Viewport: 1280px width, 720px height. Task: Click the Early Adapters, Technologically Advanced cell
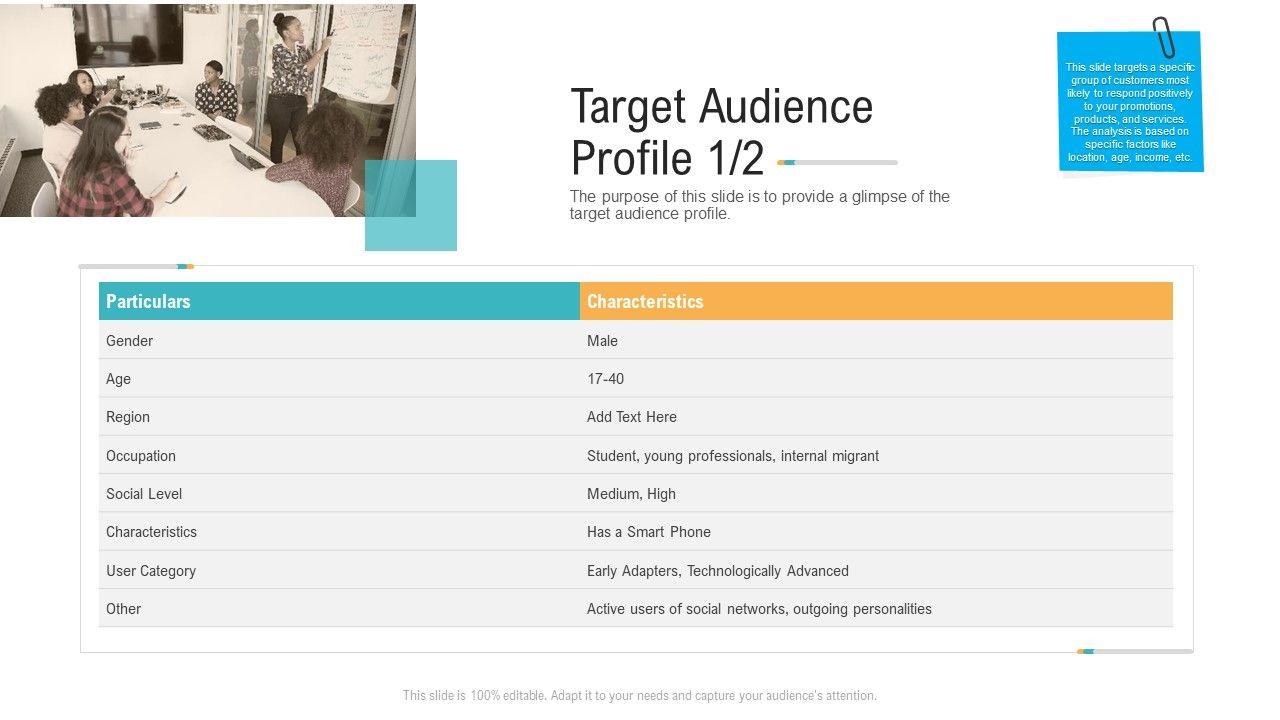click(717, 571)
